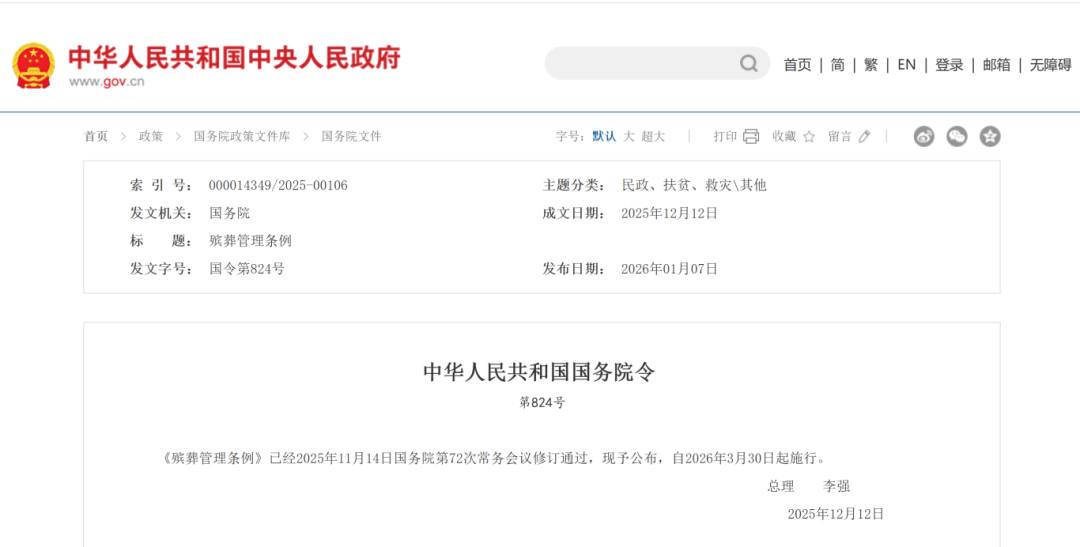Screen dimensions: 1080x547
Task: Click the printer icon
Action: point(751,137)
